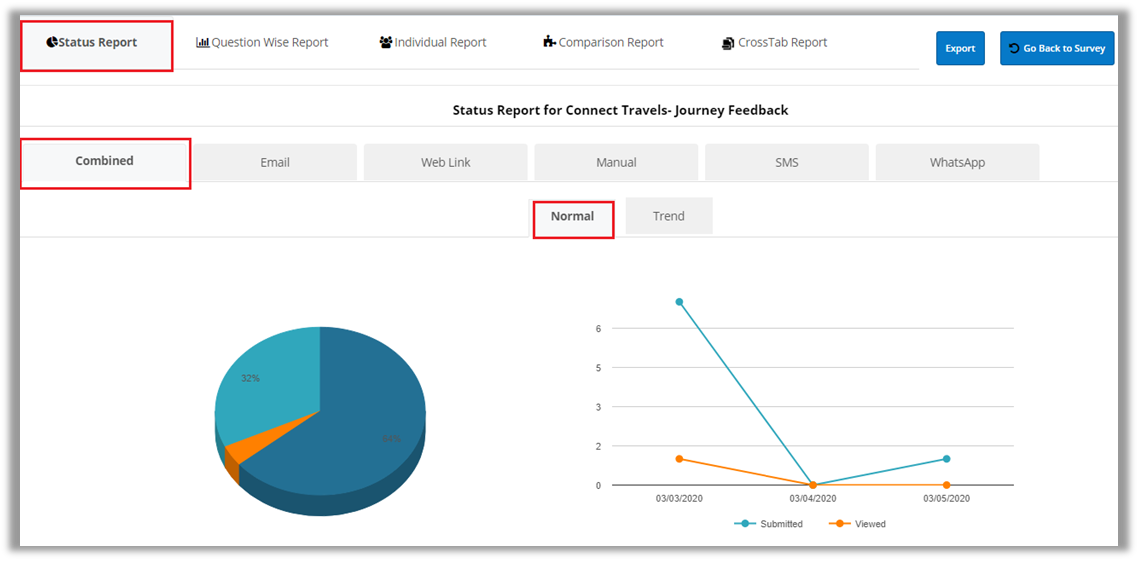The image size is (1139, 561).
Task: Switch to the Trend view
Action: (668, 216)
